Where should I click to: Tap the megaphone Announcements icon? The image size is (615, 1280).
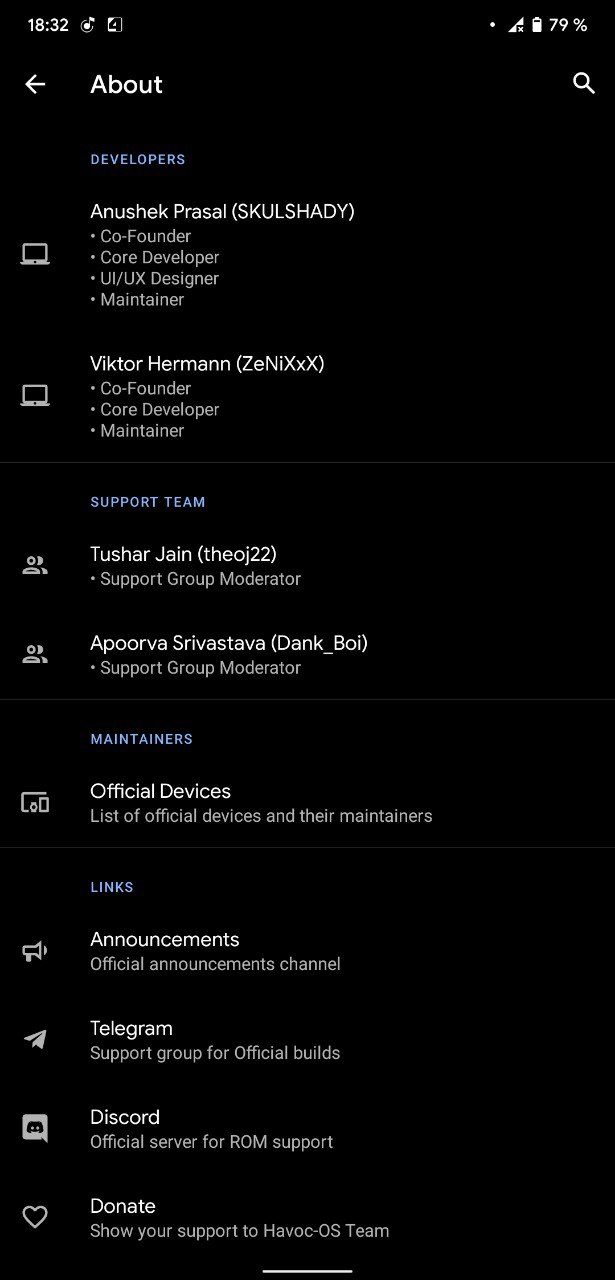pos(35,951)
